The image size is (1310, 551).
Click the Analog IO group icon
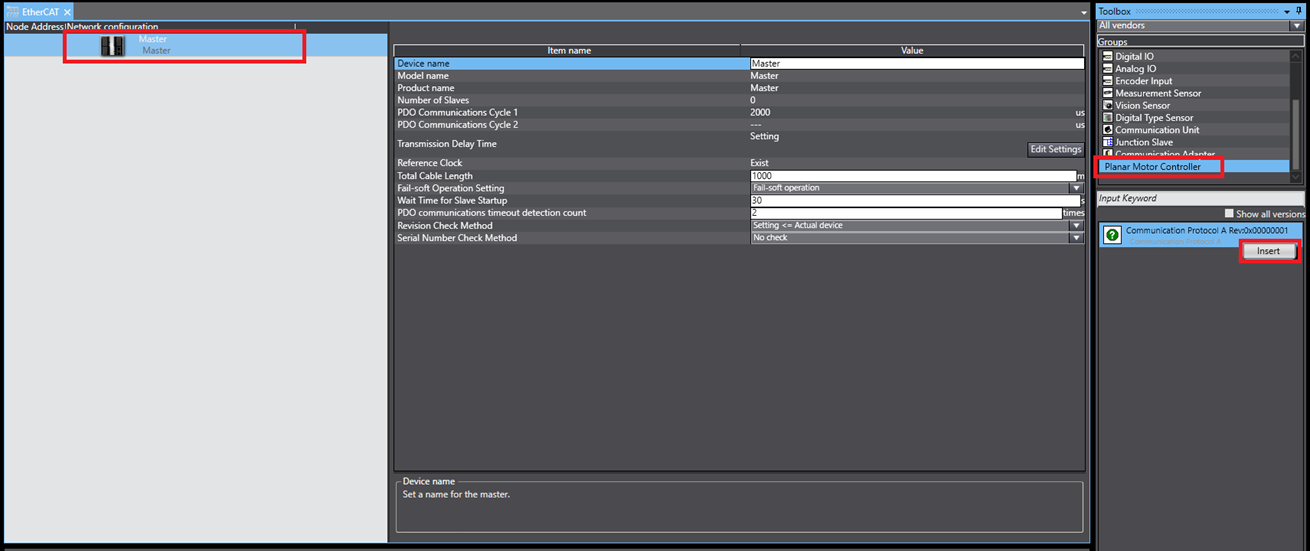coord(1107,69)
